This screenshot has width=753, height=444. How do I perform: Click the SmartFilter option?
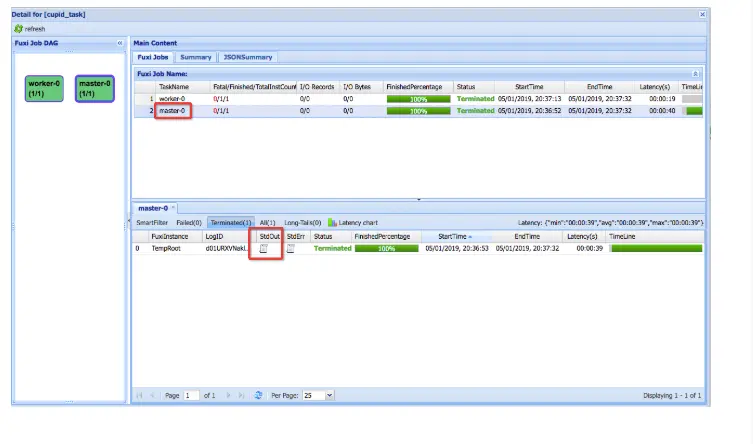coord(152,223)
